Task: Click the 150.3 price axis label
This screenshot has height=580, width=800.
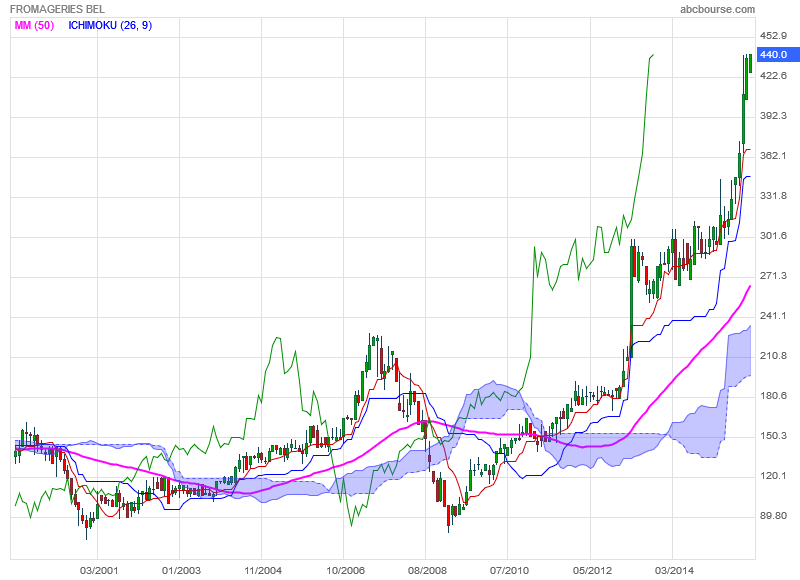Action: point(773,436)
